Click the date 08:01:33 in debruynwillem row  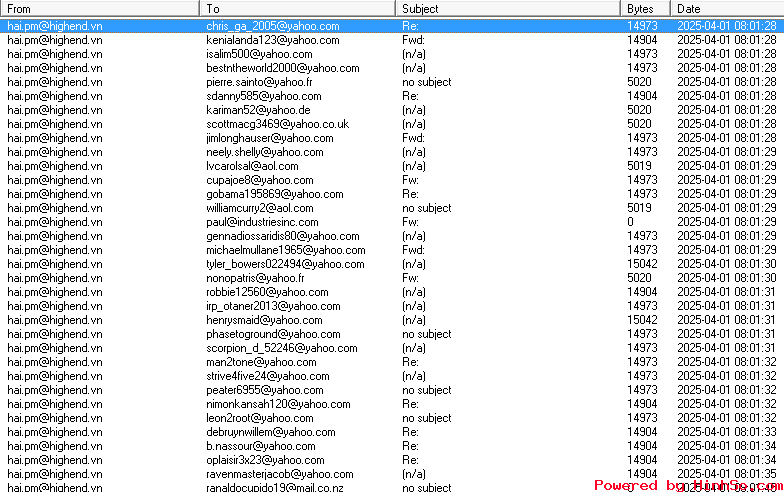[726, 432]
